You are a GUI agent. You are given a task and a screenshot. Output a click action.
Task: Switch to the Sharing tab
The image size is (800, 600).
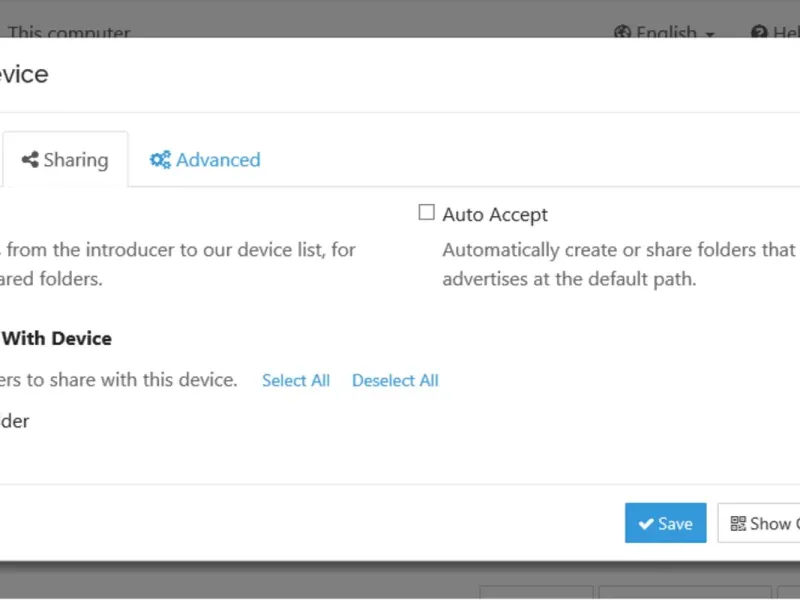65,160
